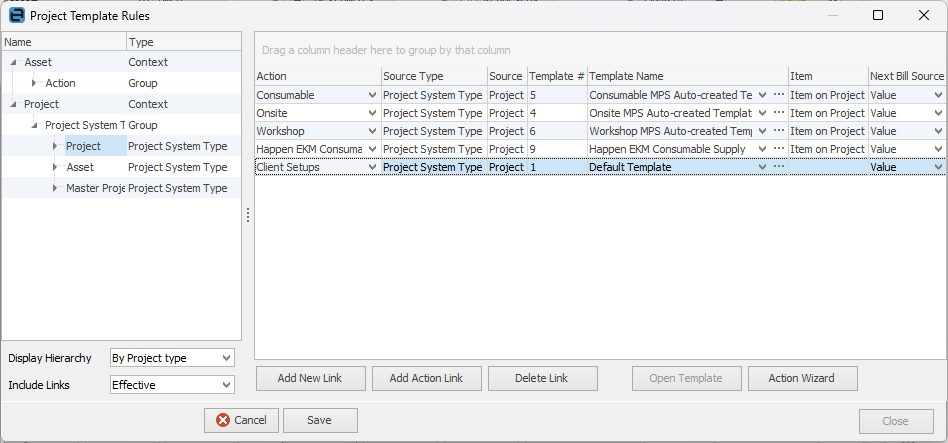
Task: Open Template Name dropdown for Workshop MPS
Action: [x=762, y=131]
